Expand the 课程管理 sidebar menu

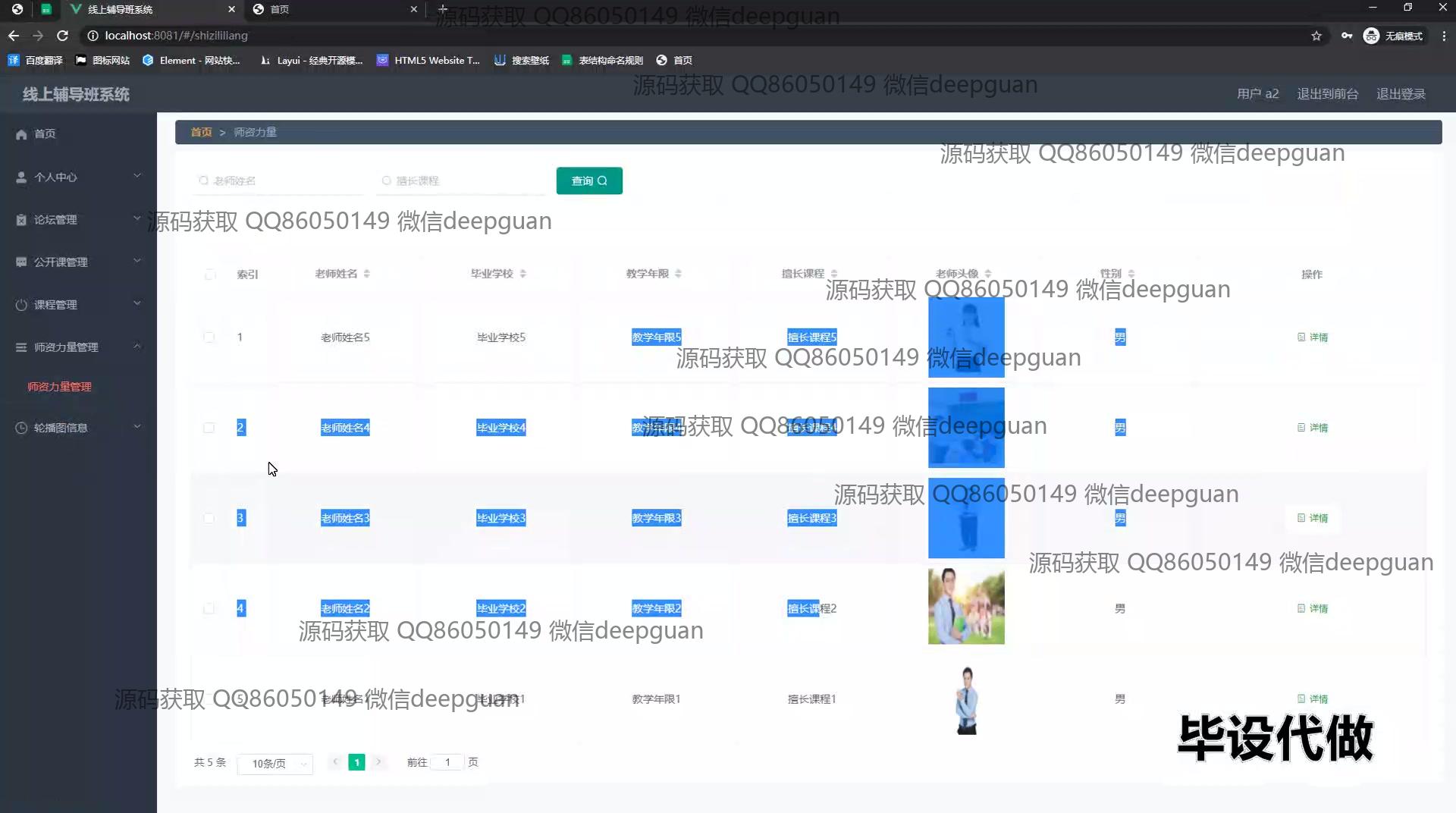tap(78, 305)
